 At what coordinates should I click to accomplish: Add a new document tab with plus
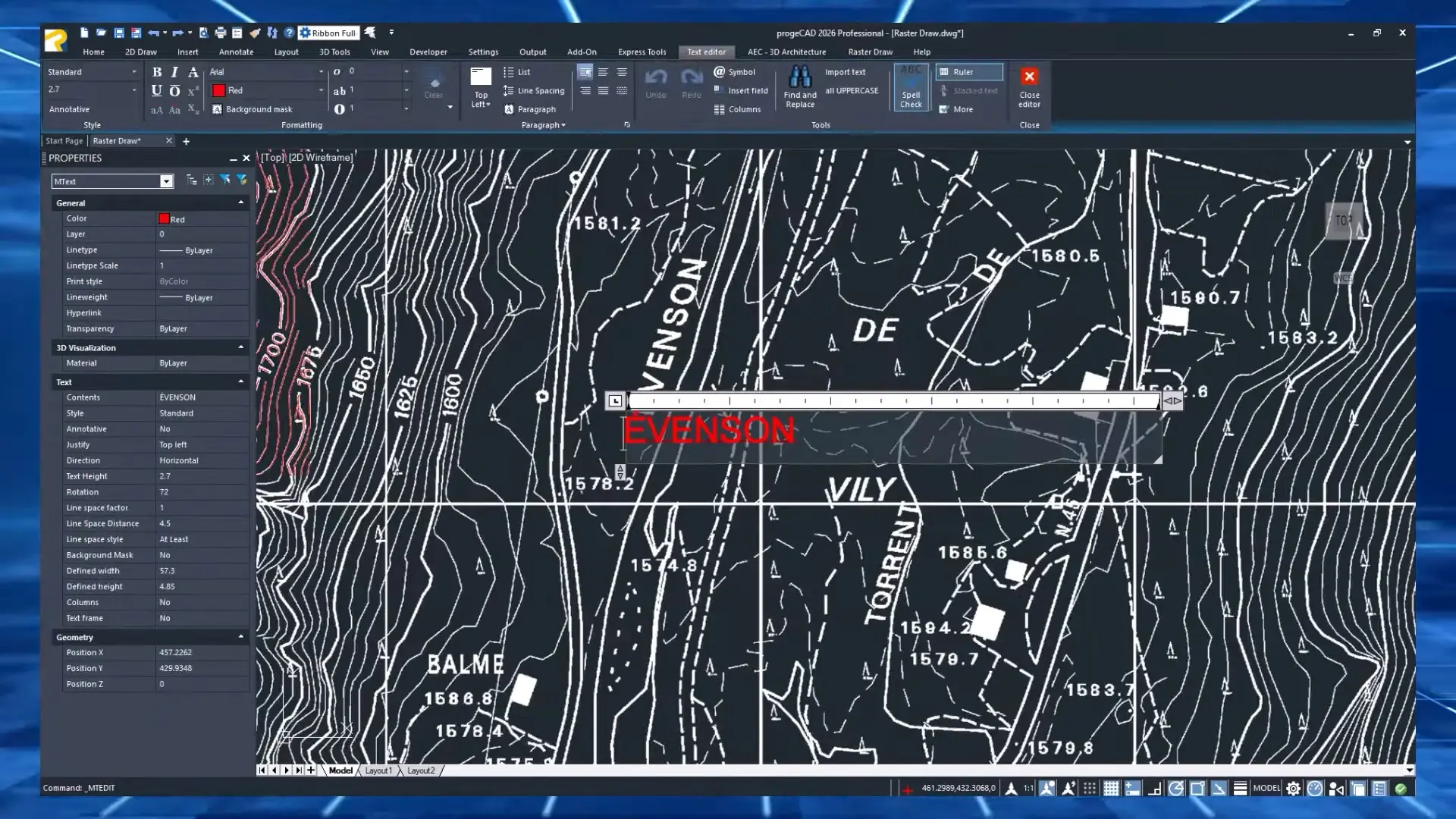coord(186,141)
